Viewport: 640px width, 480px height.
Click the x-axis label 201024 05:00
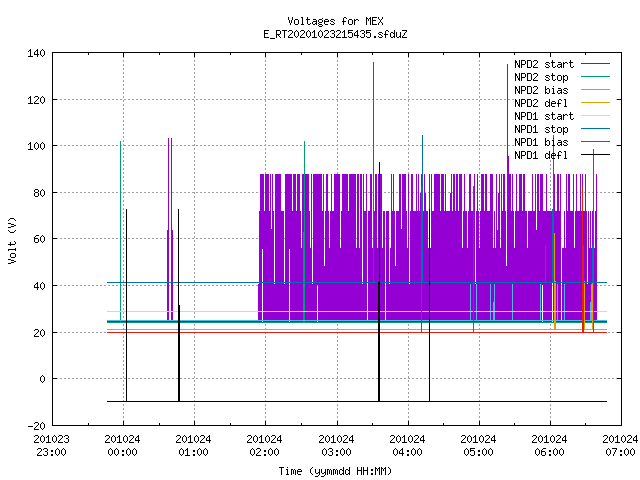pyautogui.click(x=478, y=446)
